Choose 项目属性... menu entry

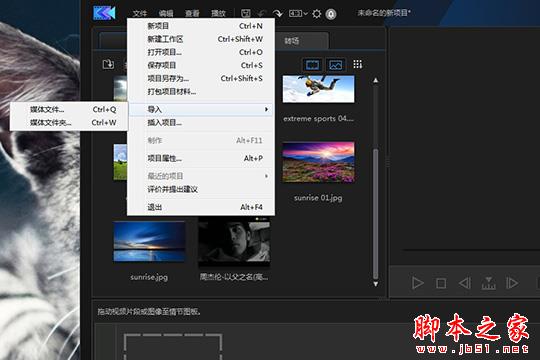[x=201, y=158]
